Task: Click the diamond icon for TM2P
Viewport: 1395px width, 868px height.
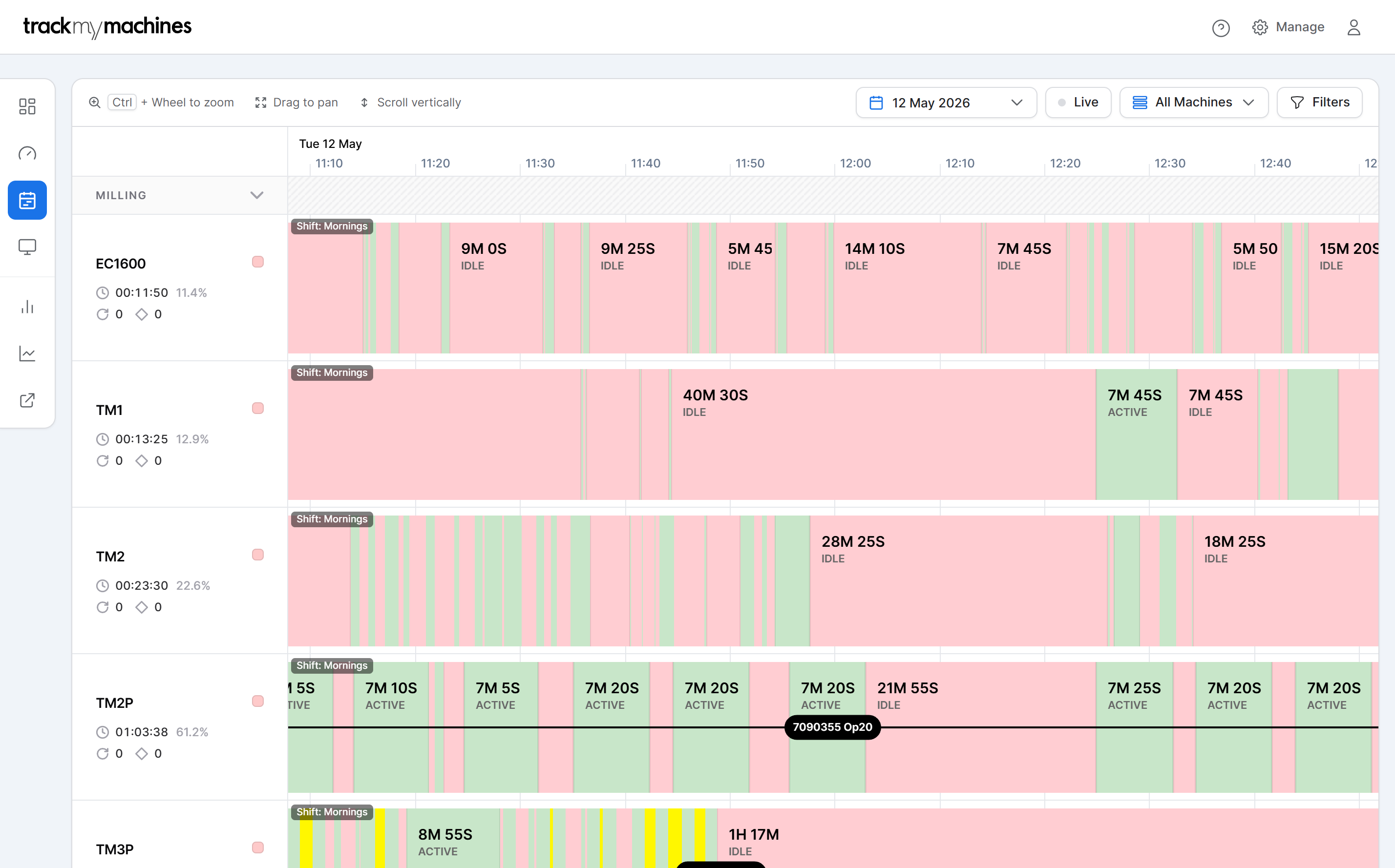Action: click(x=141, y=753)
